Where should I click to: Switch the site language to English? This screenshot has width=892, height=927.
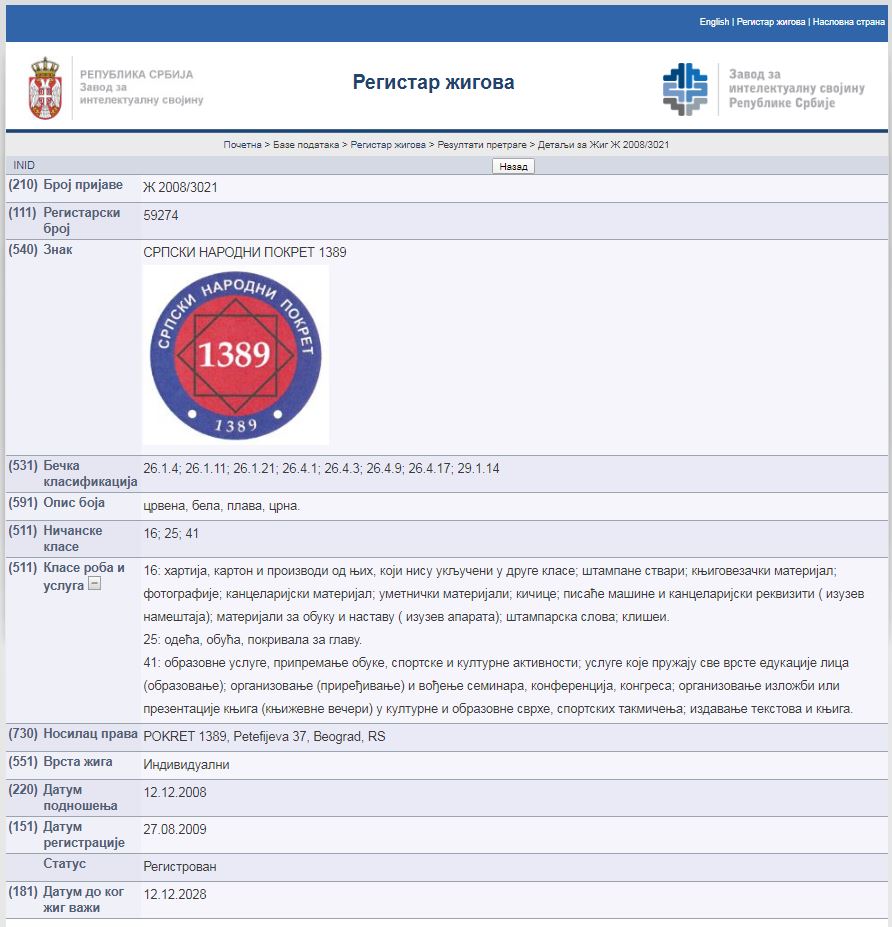(714, 22)
